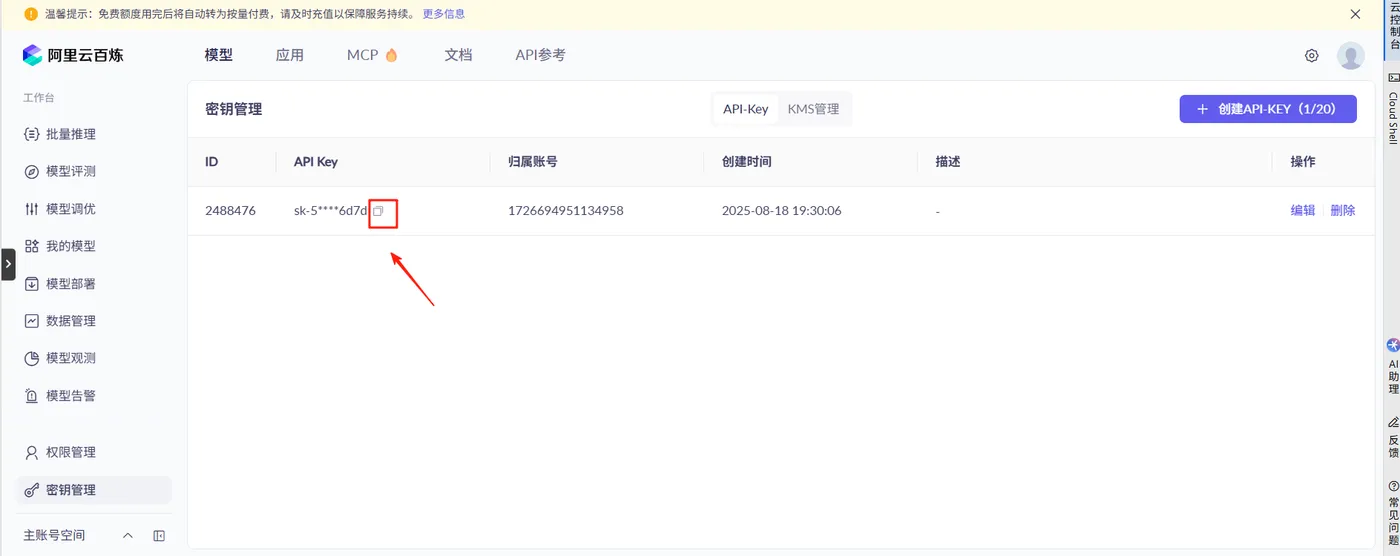The image size is (1400, 556).
Task: Click the API Key column header
Action: pyautogui.click(x=316, y=162)
